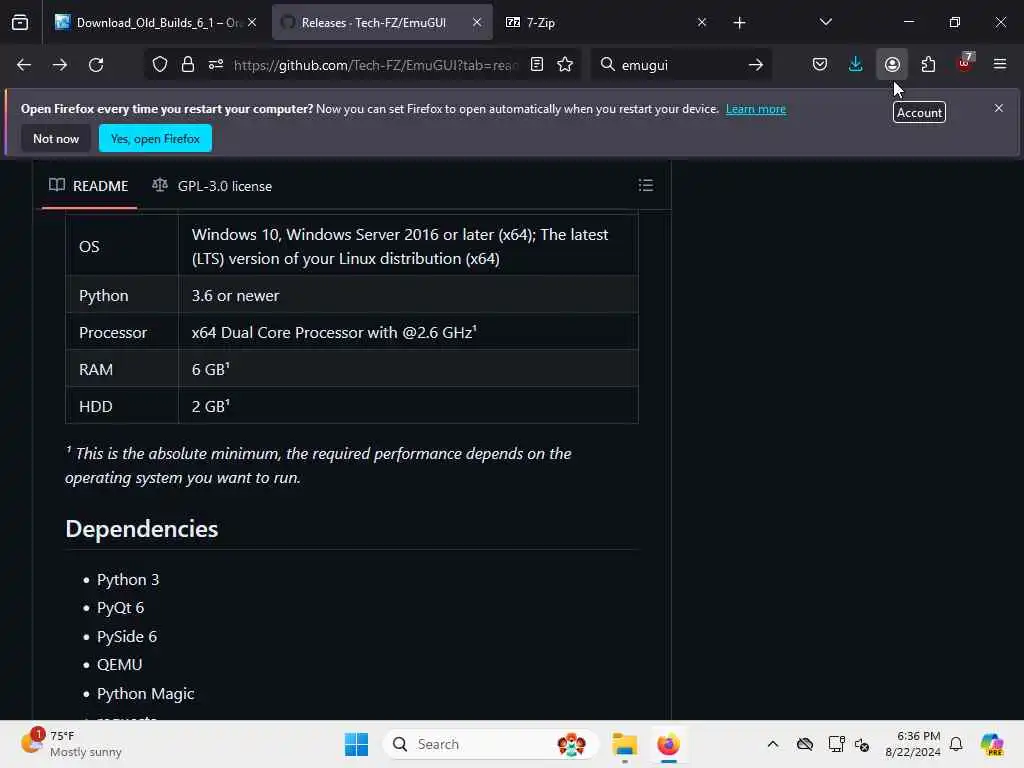List all tabs dropdown arrow
The width and height of the screenshot is (1024, 768).
click(x=825, y=22)
